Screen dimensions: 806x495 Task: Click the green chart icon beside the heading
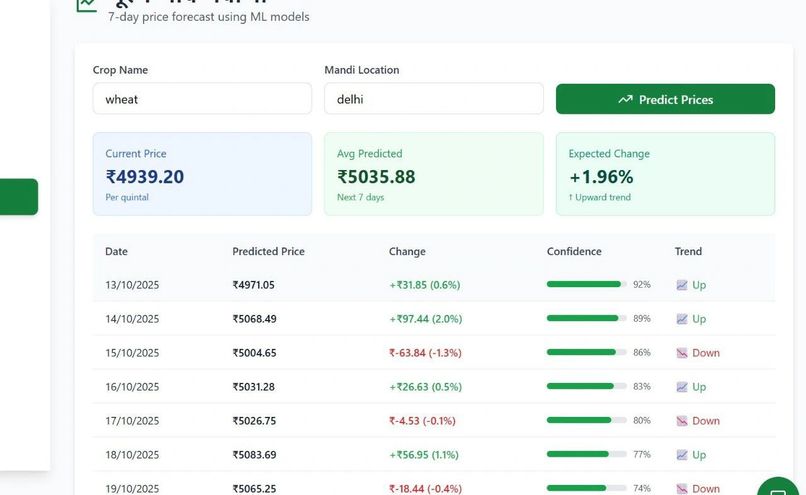coord(86,4)
